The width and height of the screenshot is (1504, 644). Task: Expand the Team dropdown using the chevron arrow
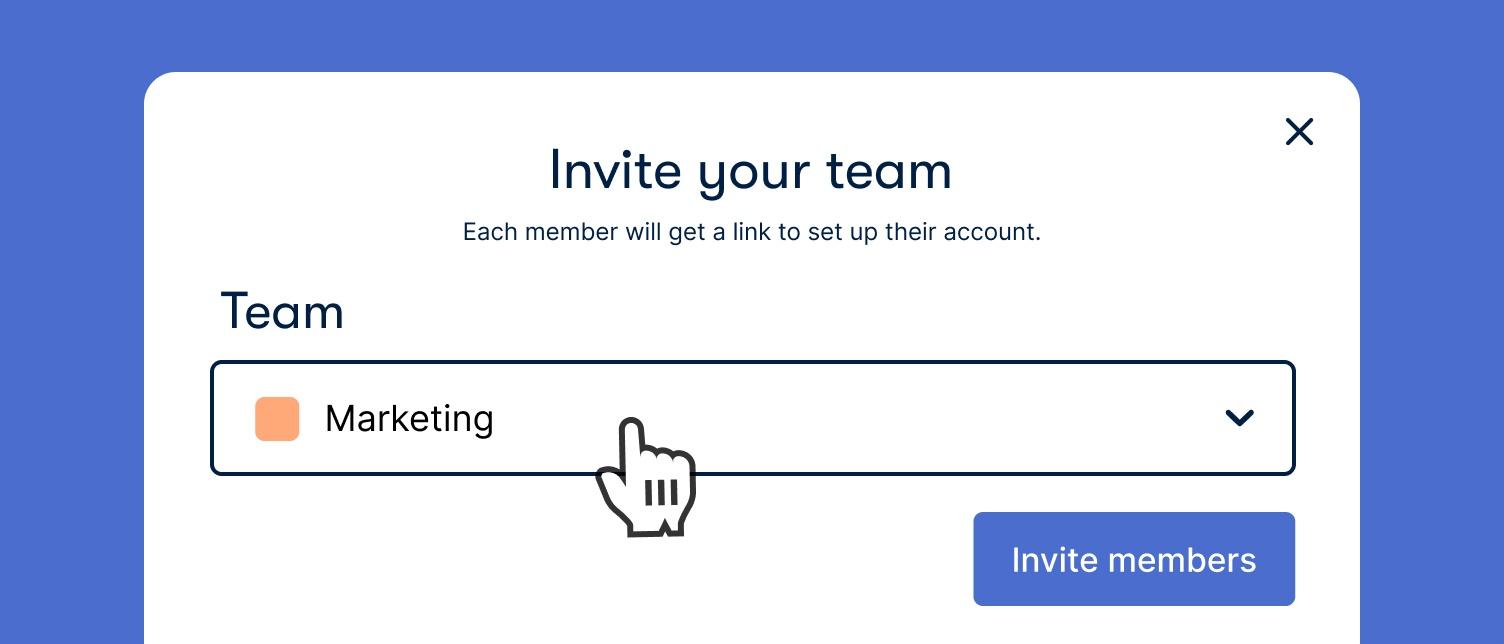[1239, 418]
